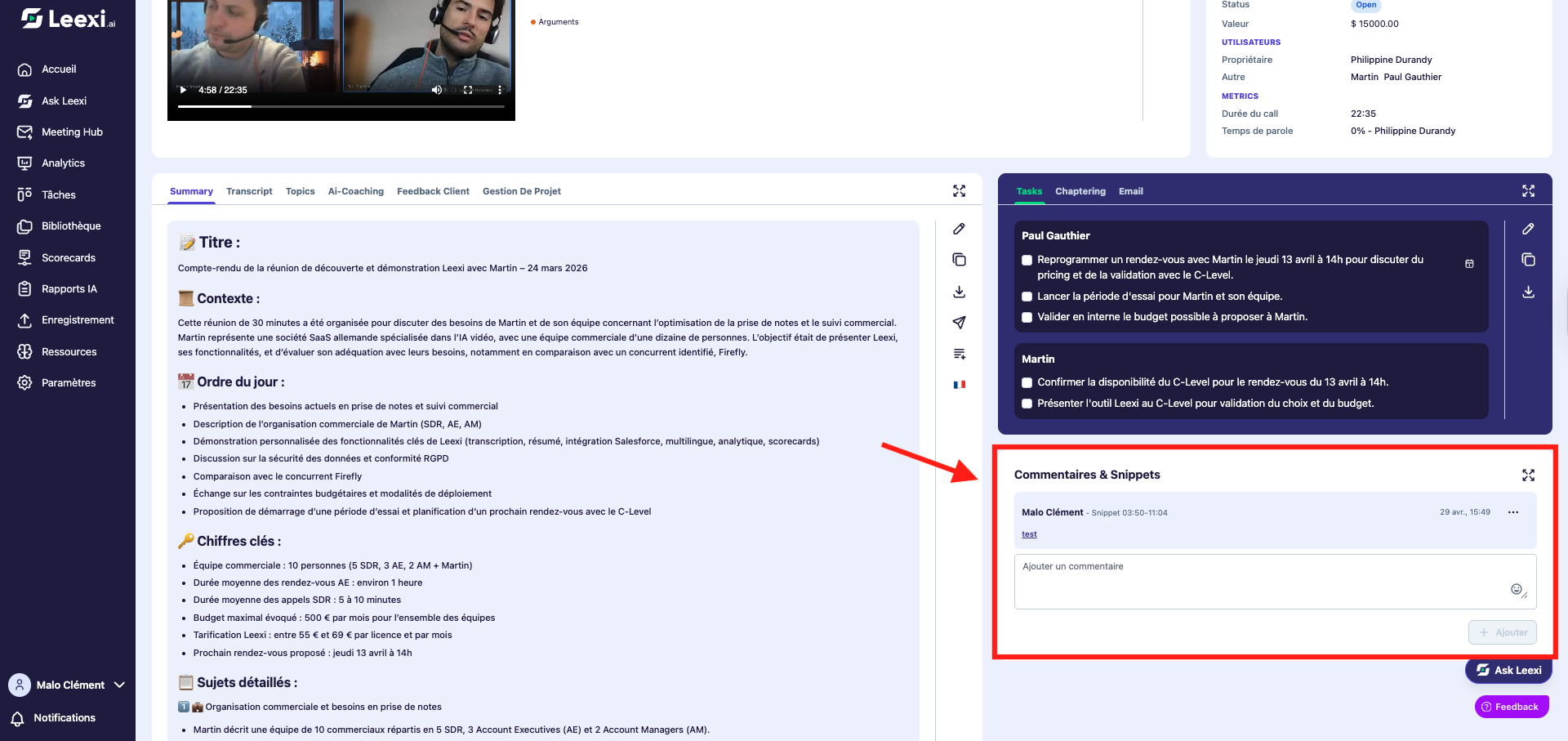This screenshot has height=741, width=1568.
Task: Open Bibliothèque in the sidebar
Action: click(71, 226)
